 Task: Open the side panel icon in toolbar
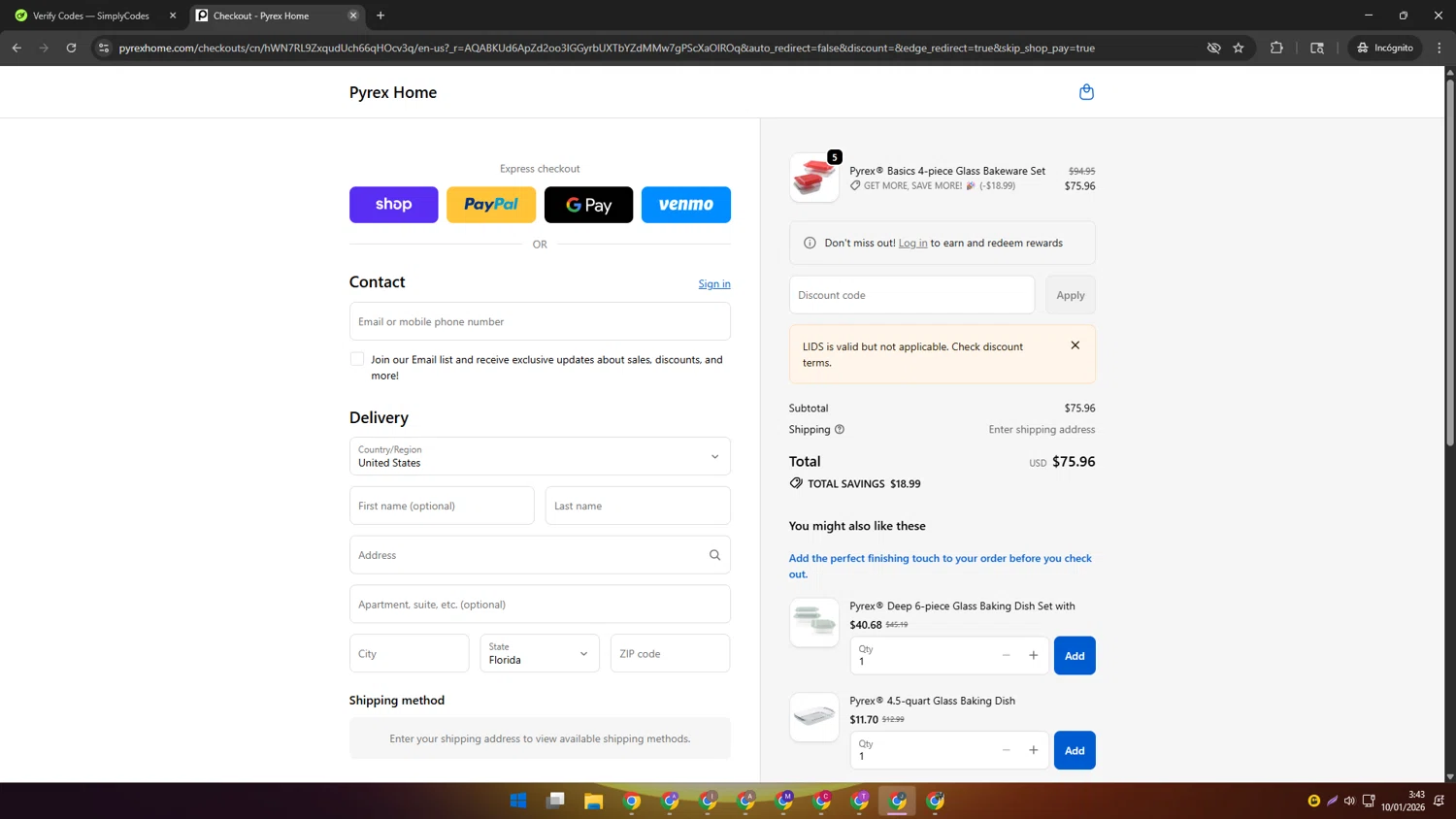click(x=1317, y=48)
